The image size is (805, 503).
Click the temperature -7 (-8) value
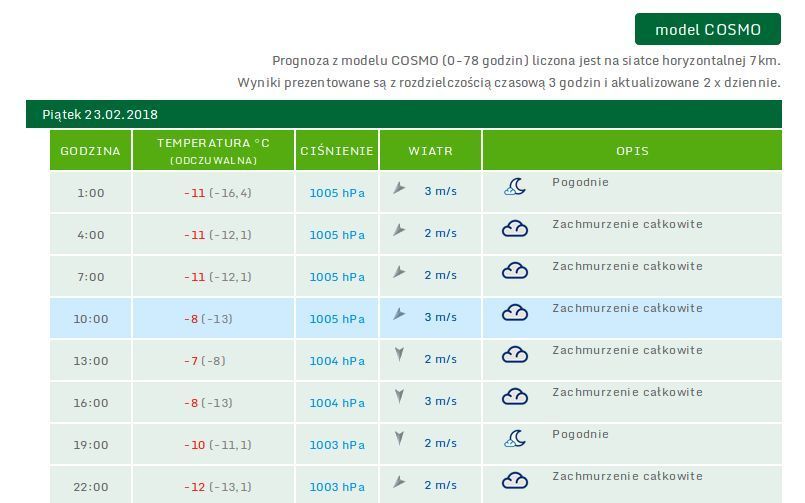click(204, 361)
